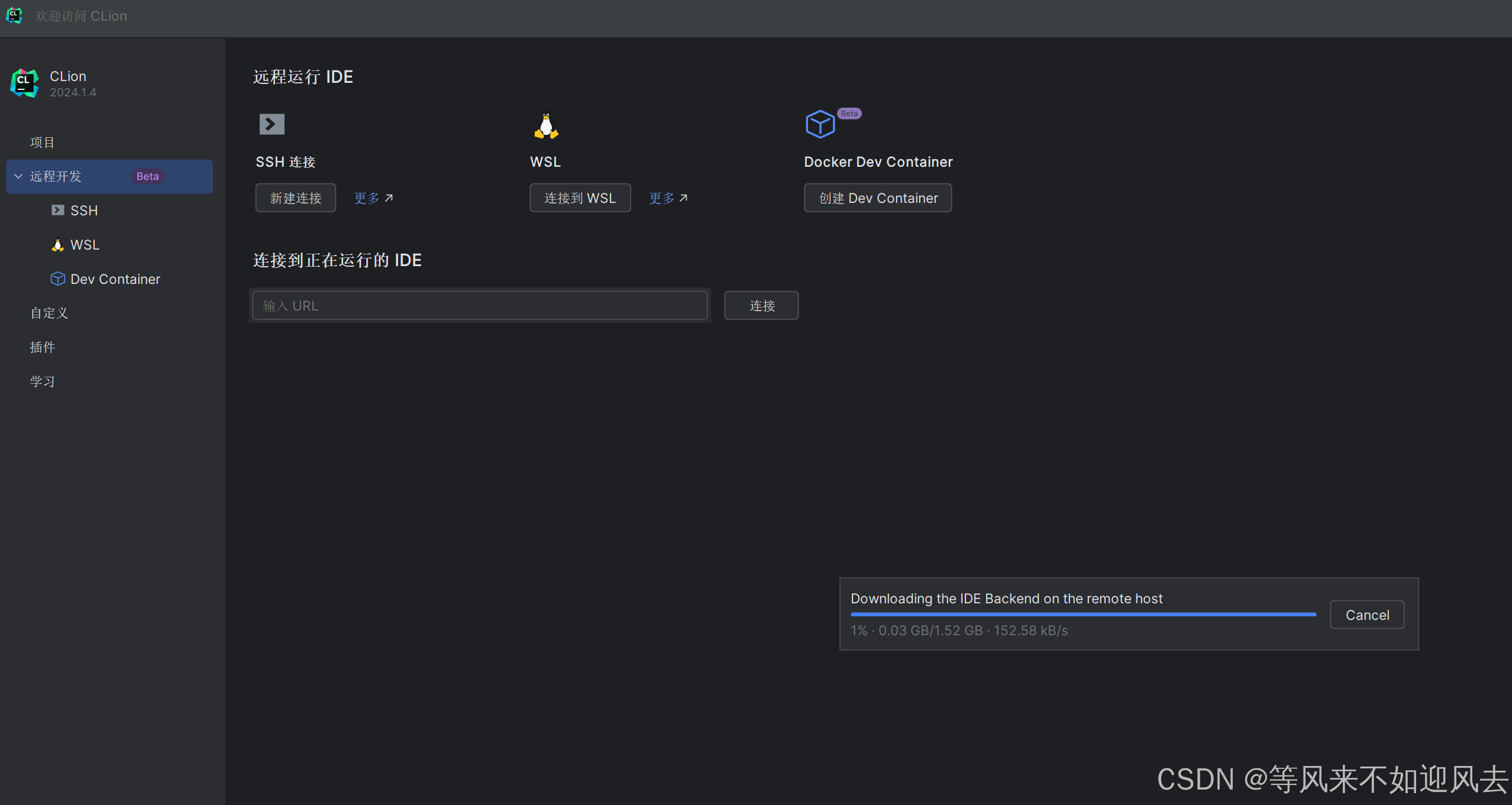Click the 'Downloading the IDE Backend' text
The height and width of the screenshot is (805, 1512).
(x=1006, y=599)
